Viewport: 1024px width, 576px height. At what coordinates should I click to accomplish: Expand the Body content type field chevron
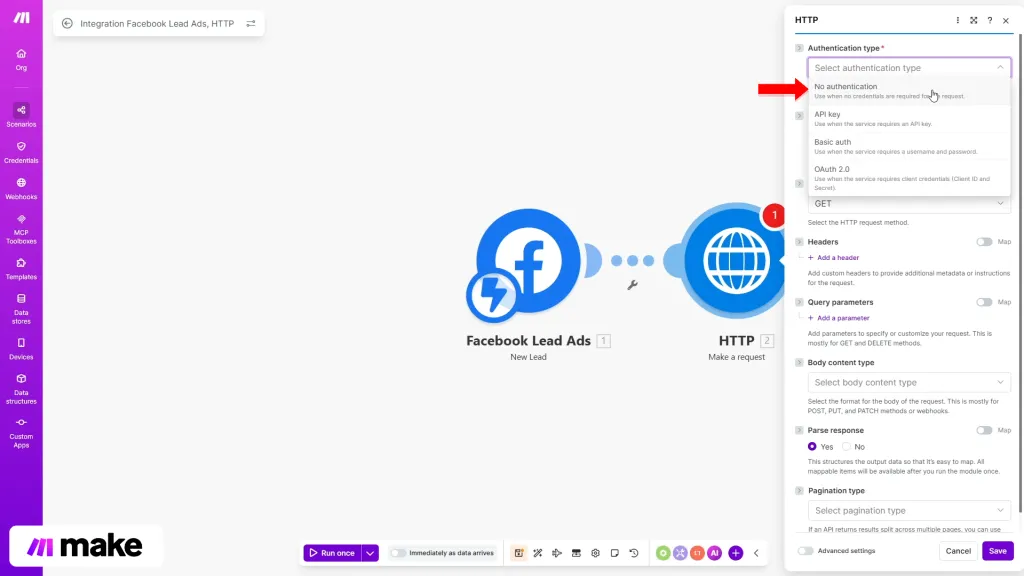click(799, 362)
